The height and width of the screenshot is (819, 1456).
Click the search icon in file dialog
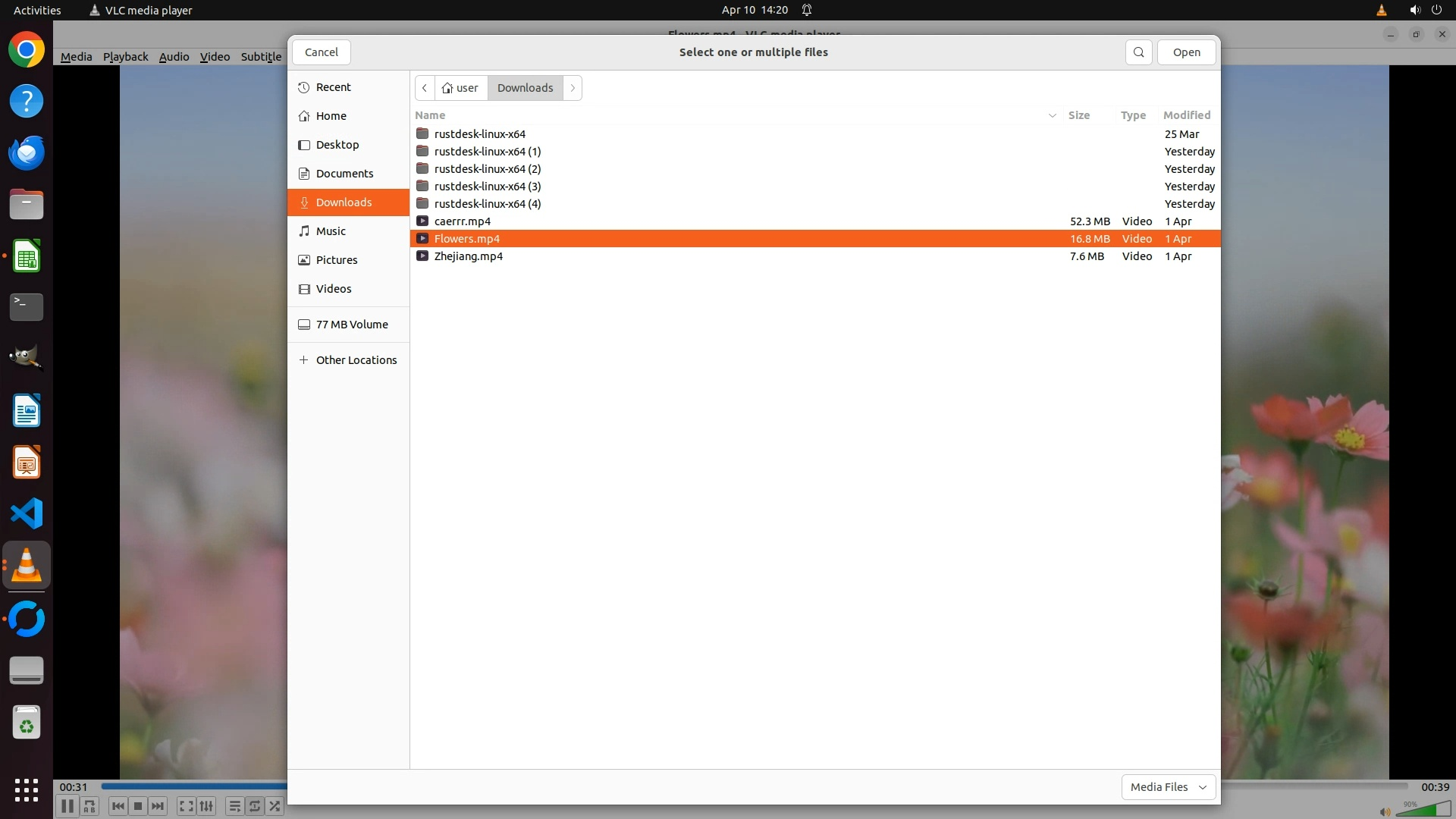tap(1138, 52)
